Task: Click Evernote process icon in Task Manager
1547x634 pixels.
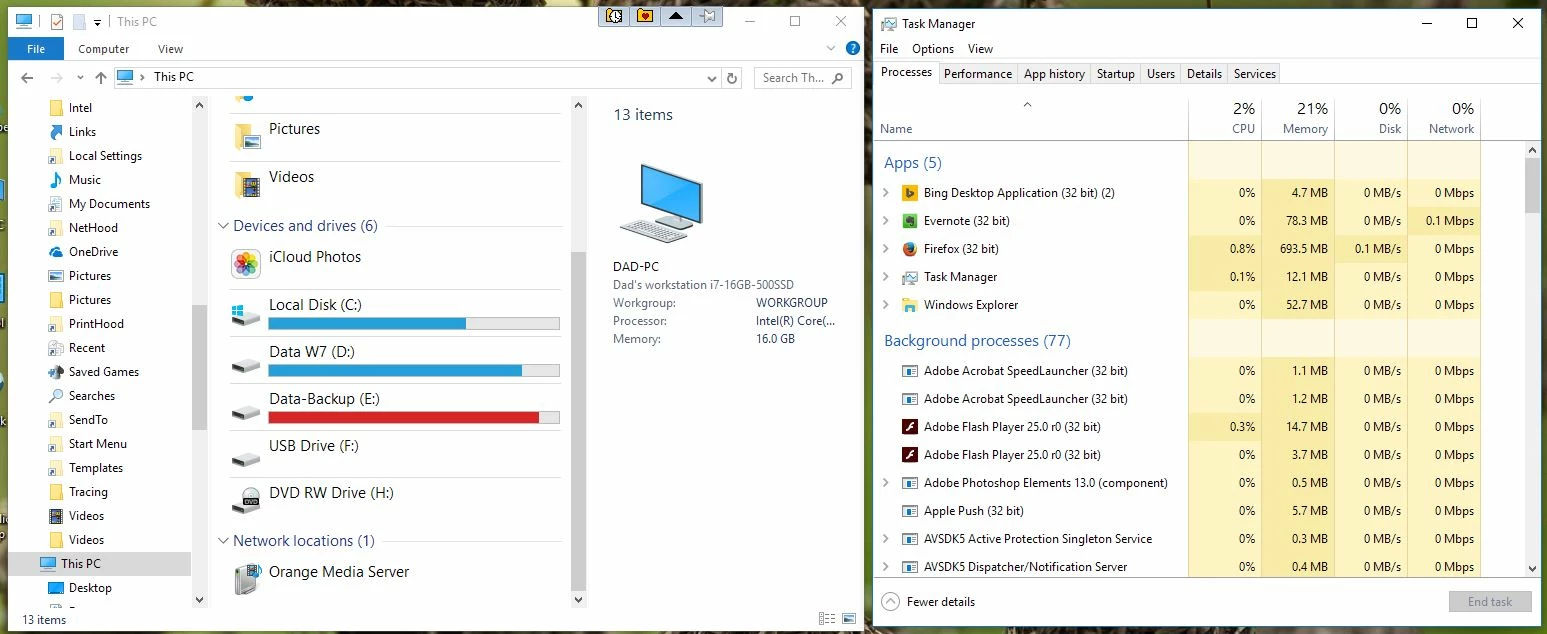Action: [x=910, y=221]
